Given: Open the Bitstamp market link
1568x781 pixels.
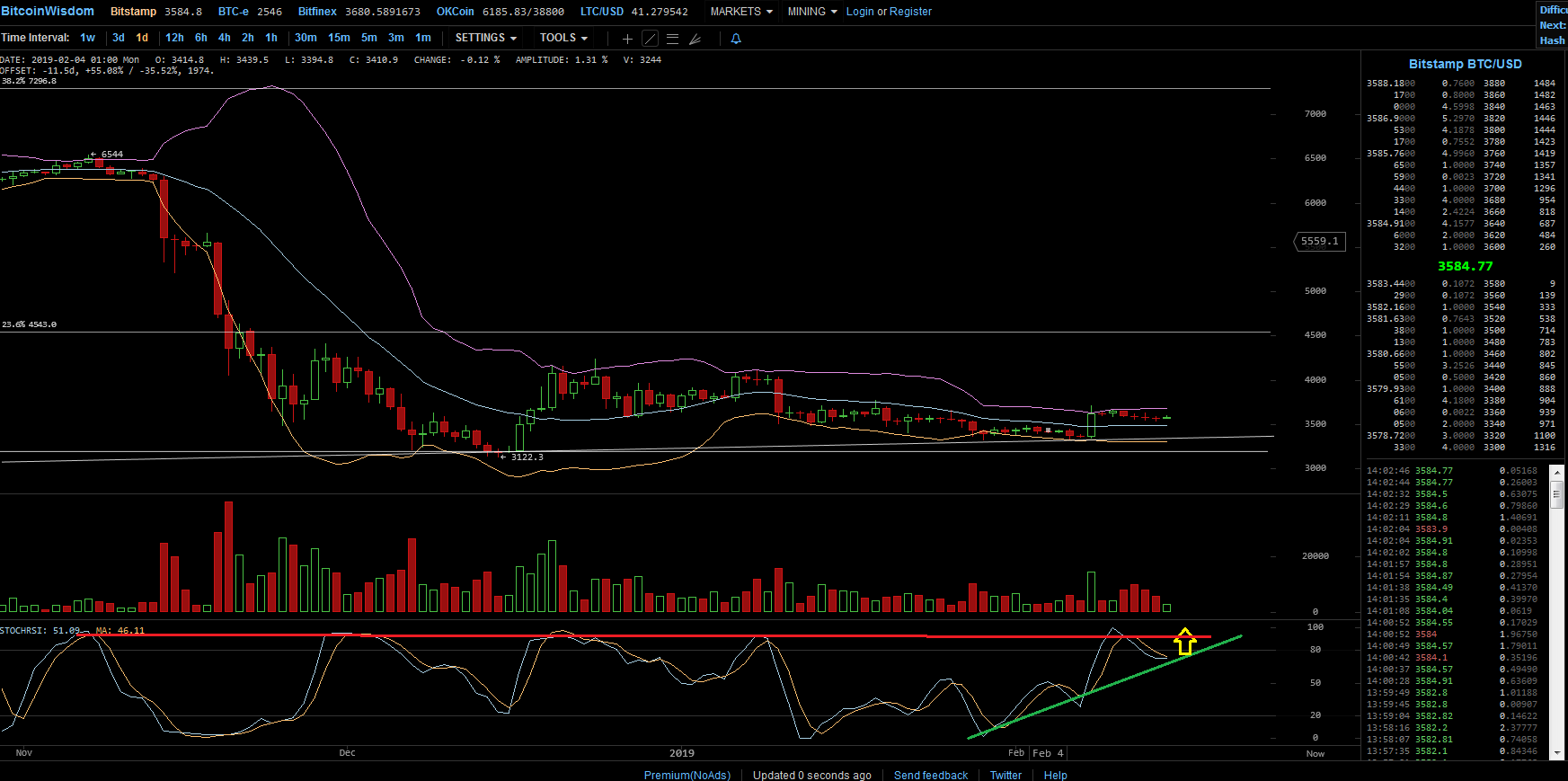Looking at the screenshot, I should (133, 12).
